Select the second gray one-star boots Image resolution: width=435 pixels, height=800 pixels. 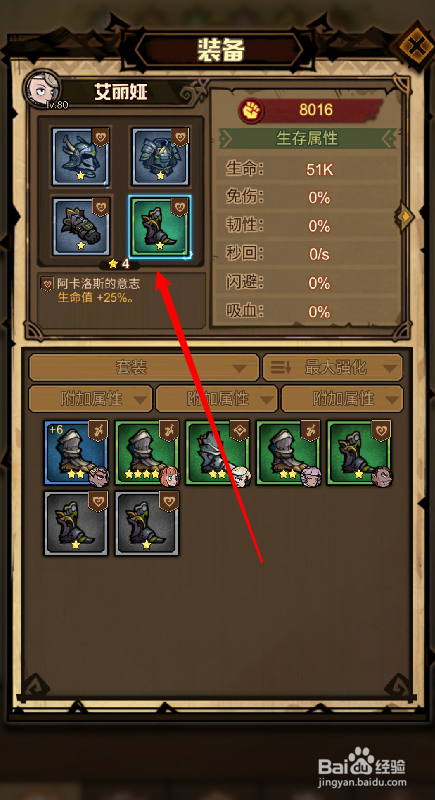147,523
